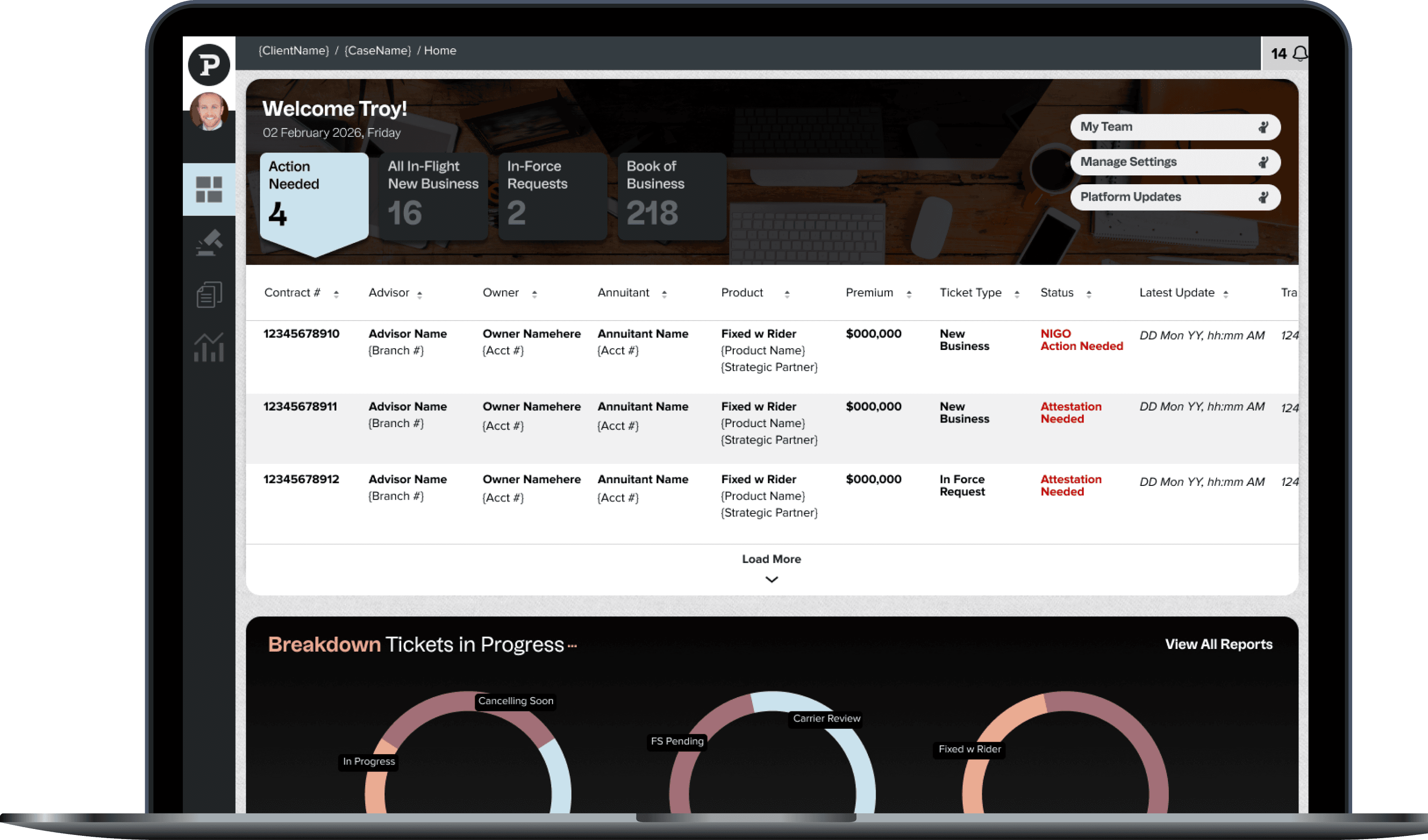Click the P logo icon
The width and height of the screenshot is (1428, 840).
coord(209,65)
